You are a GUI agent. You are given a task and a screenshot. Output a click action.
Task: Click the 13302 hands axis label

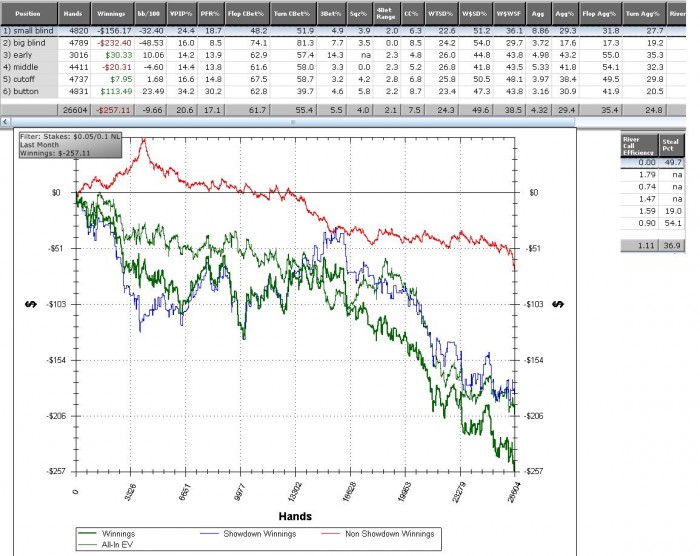point(294,492)
